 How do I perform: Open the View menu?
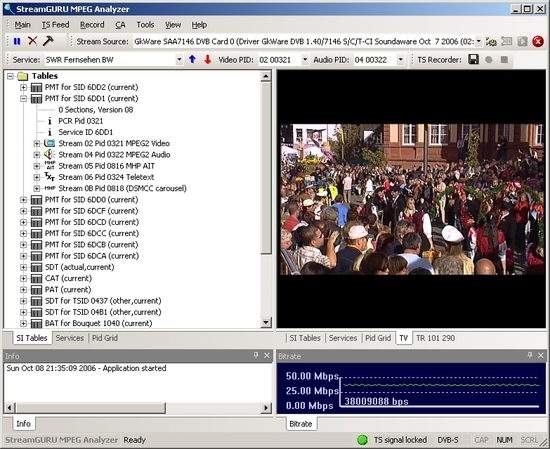(173, 25)
